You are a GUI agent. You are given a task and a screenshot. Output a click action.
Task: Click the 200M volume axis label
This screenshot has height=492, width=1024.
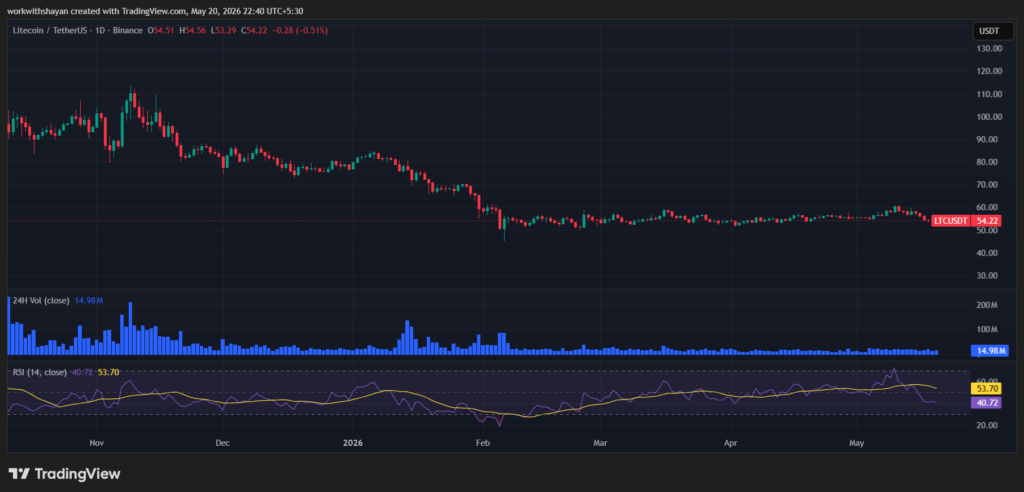click(987, 305)
